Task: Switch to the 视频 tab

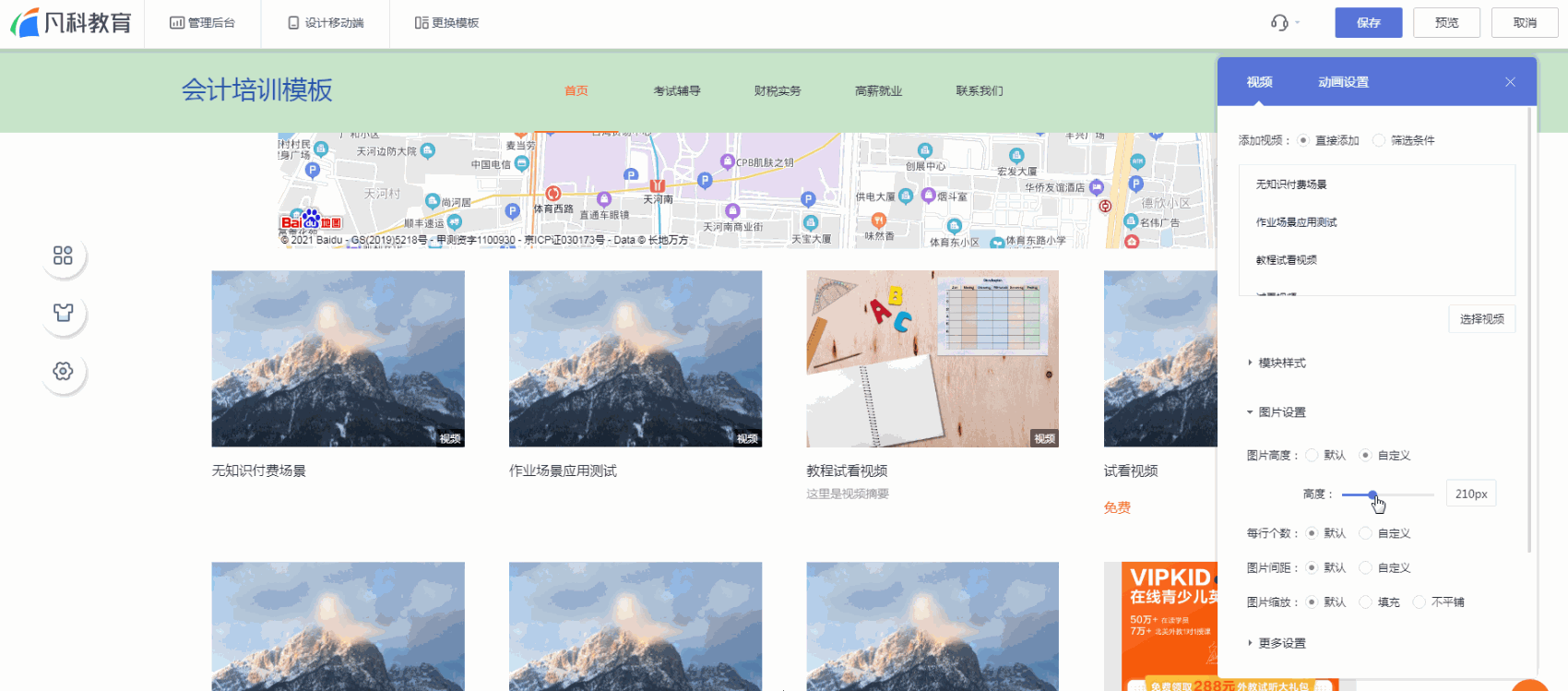Action: (1259, 82)
